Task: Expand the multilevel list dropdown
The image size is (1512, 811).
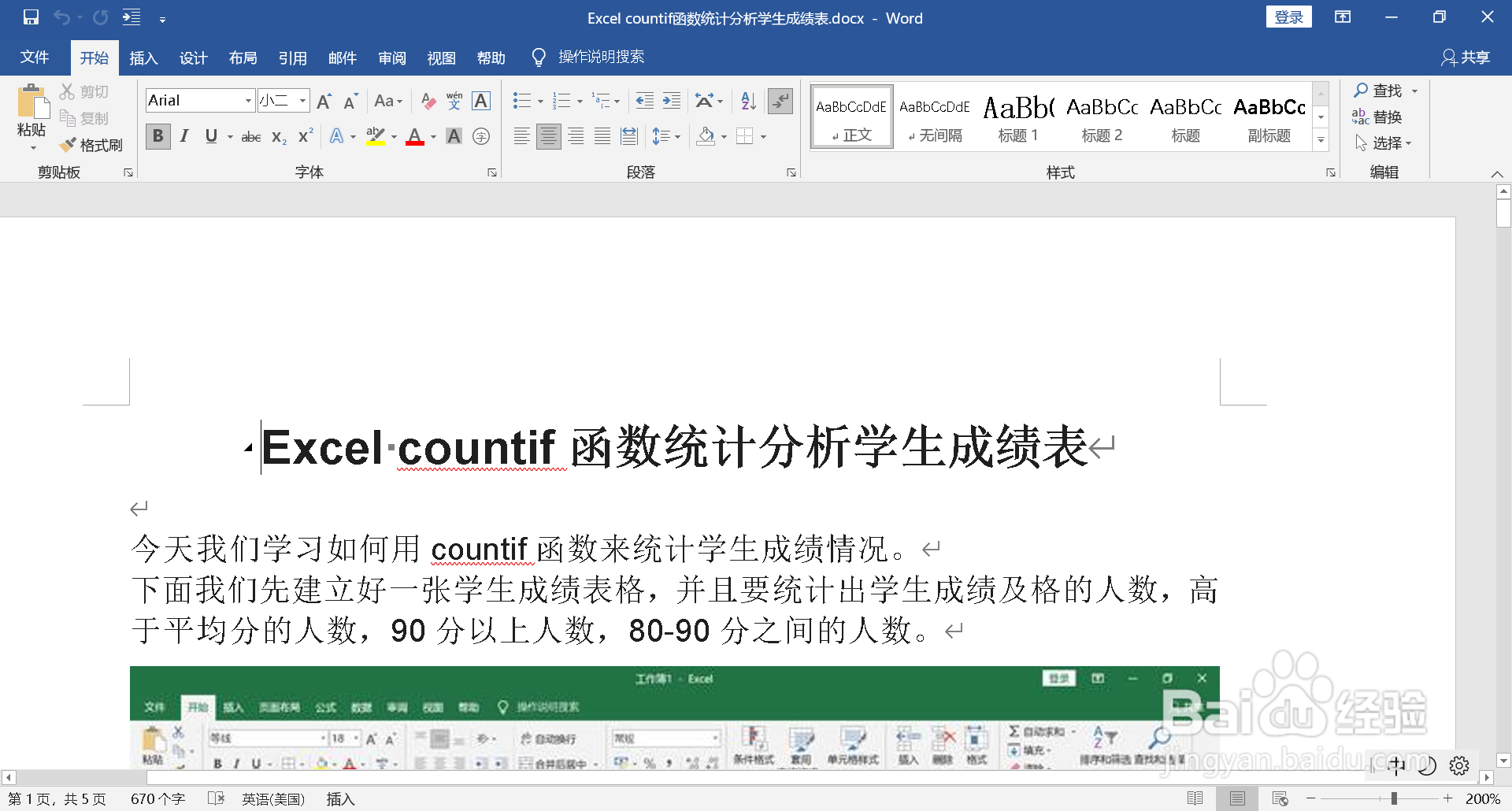Action: (x=617, y=102)
